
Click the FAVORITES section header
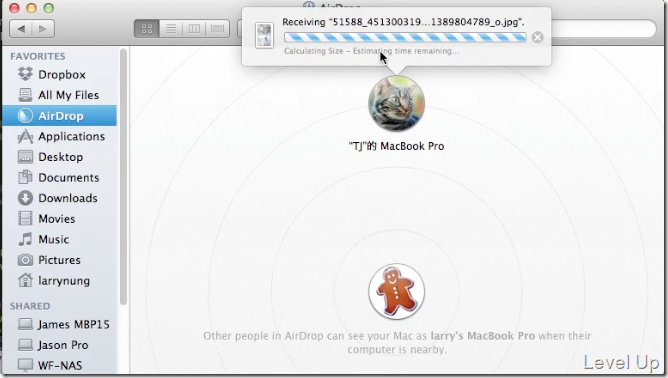click(38, 56)
